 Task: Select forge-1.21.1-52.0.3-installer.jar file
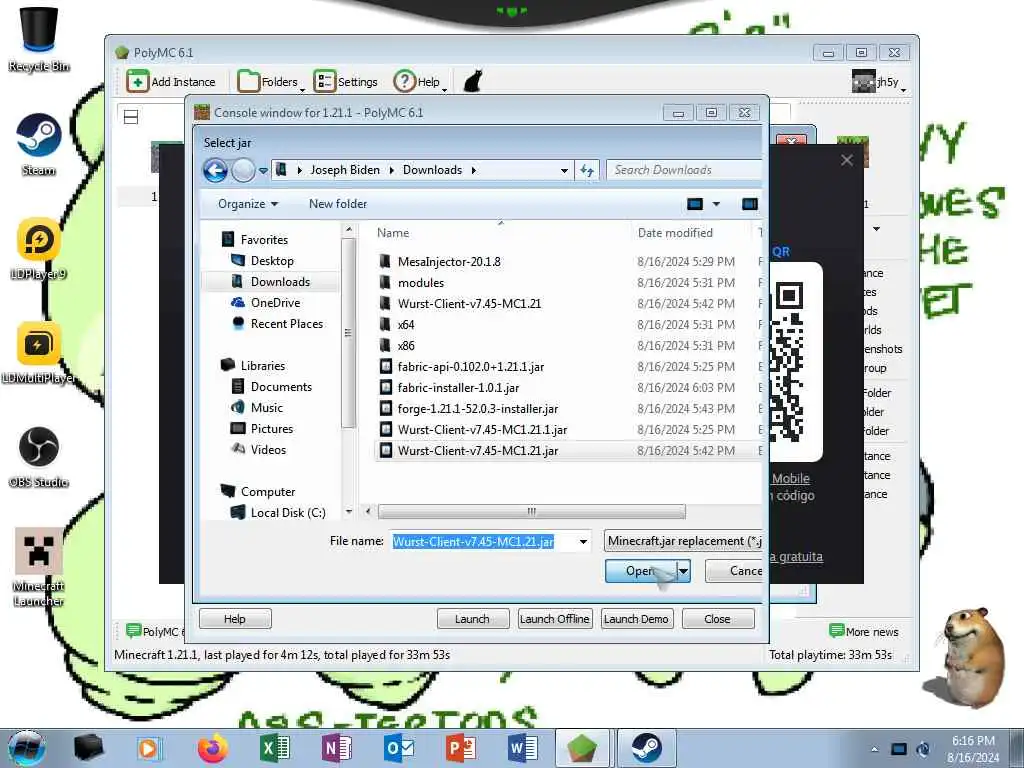point(477,409)
